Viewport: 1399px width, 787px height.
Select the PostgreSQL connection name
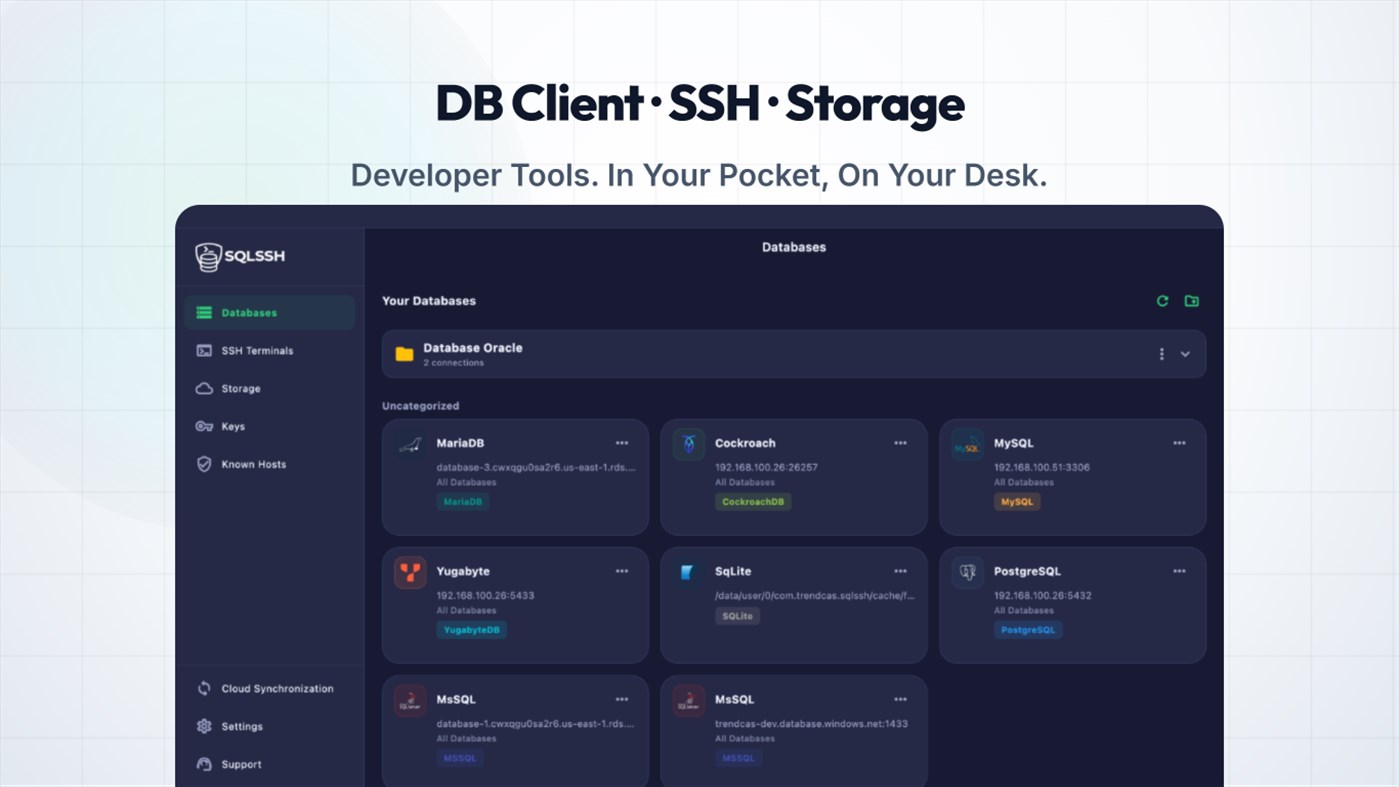point(1027,571)
